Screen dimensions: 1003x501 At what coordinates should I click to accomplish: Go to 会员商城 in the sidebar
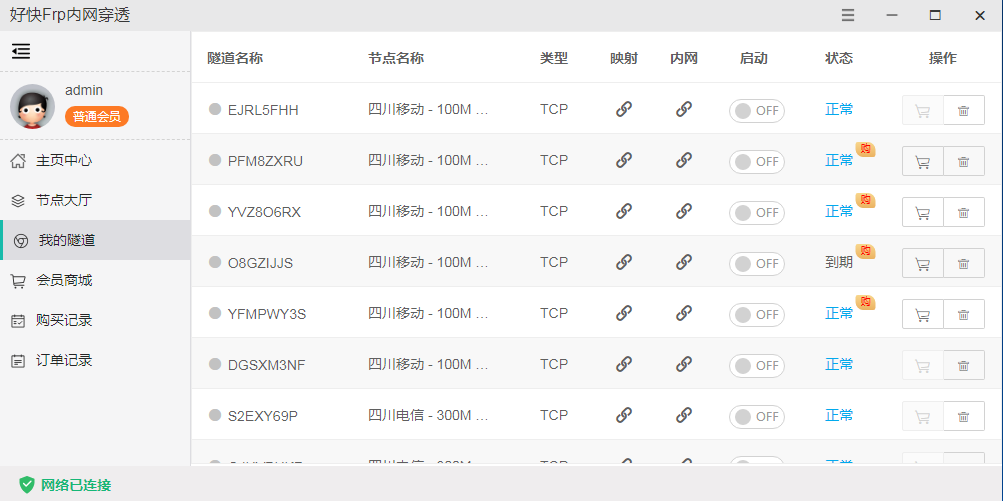63,280
